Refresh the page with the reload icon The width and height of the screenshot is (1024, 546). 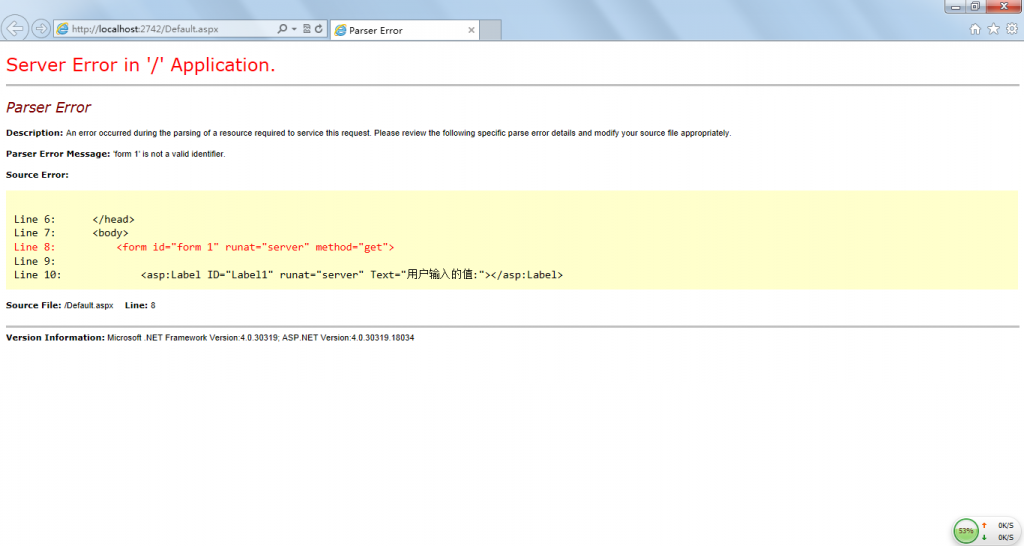(319, 29)
